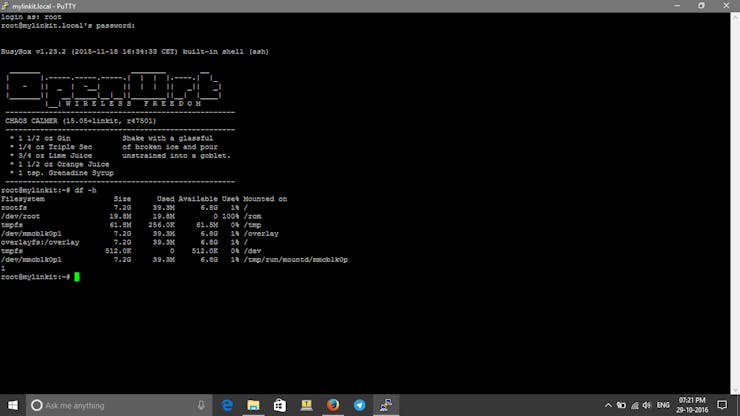Click the terminal vertical scrollbar
The image size is (740, 416).
[735, 204]
